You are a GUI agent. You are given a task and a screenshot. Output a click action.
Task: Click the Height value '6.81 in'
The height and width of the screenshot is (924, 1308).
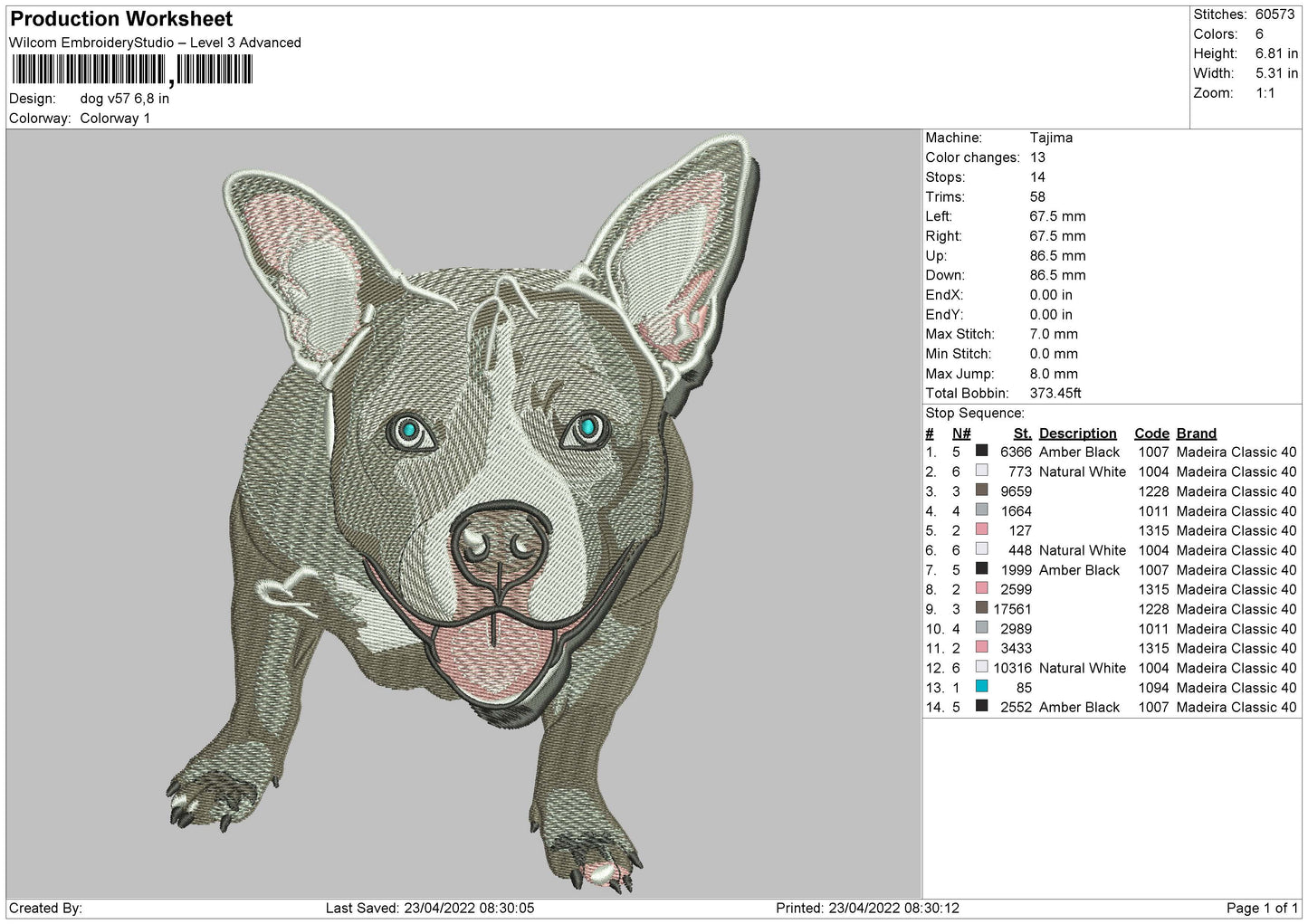pyautogui.click(x=1276, y=54)
